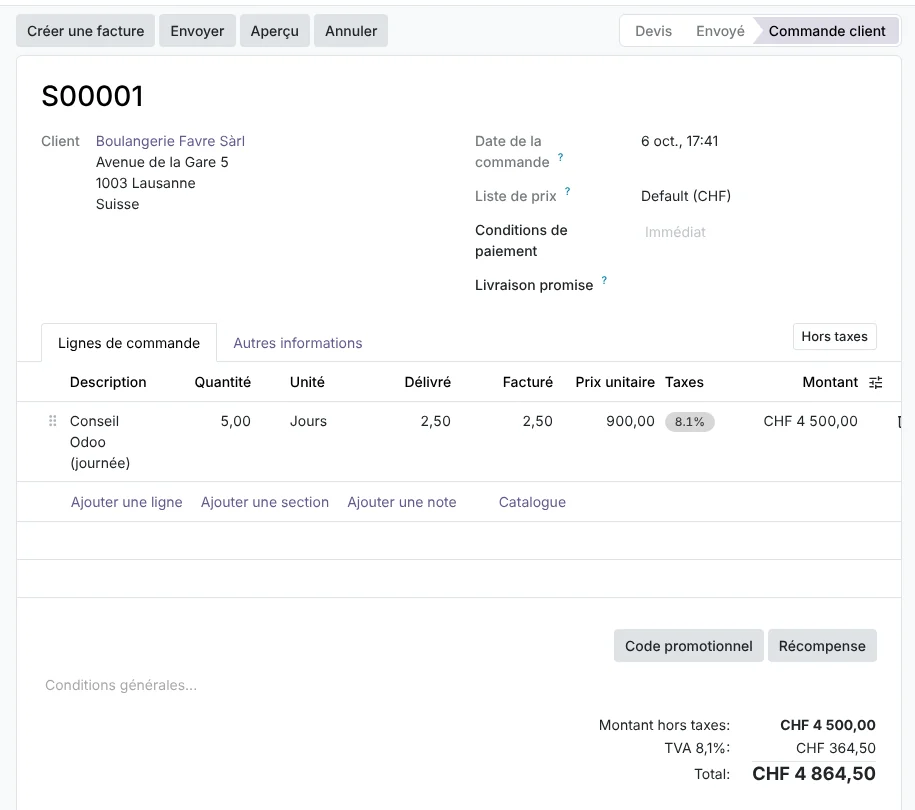Select Devis status stage
The width and height of the screenshot is (915, 810).
653,31
